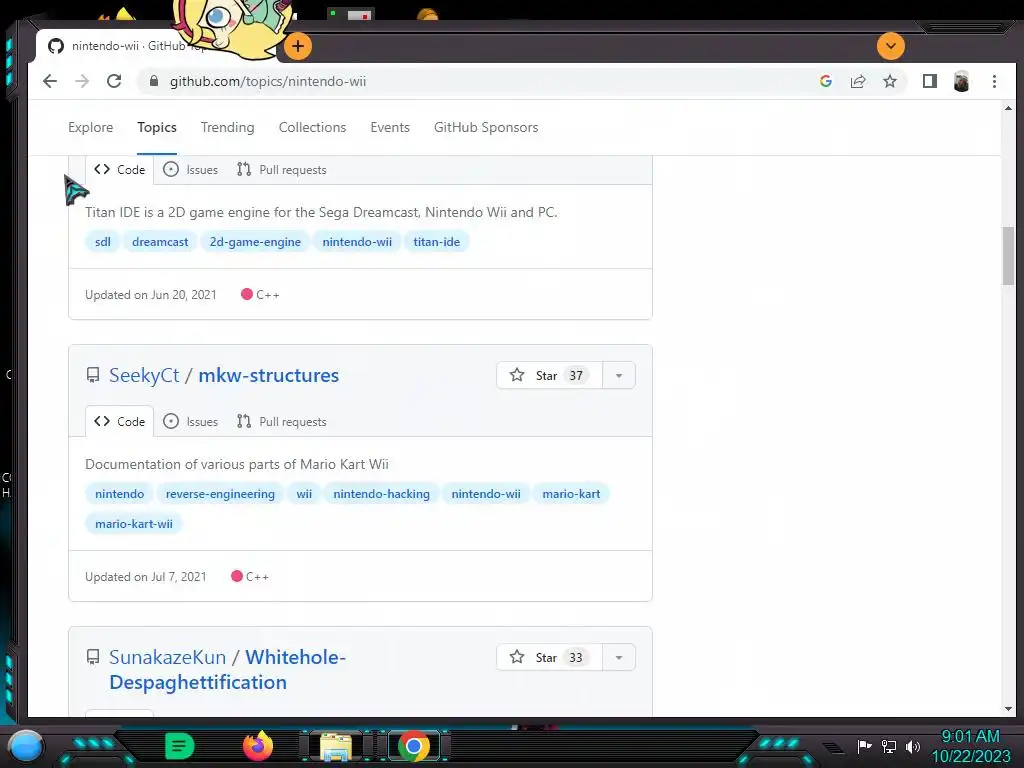The width and height of the screenshot is (1024, 768).
Task: Open the green notes app in taskbar
Action: [180, 746]
